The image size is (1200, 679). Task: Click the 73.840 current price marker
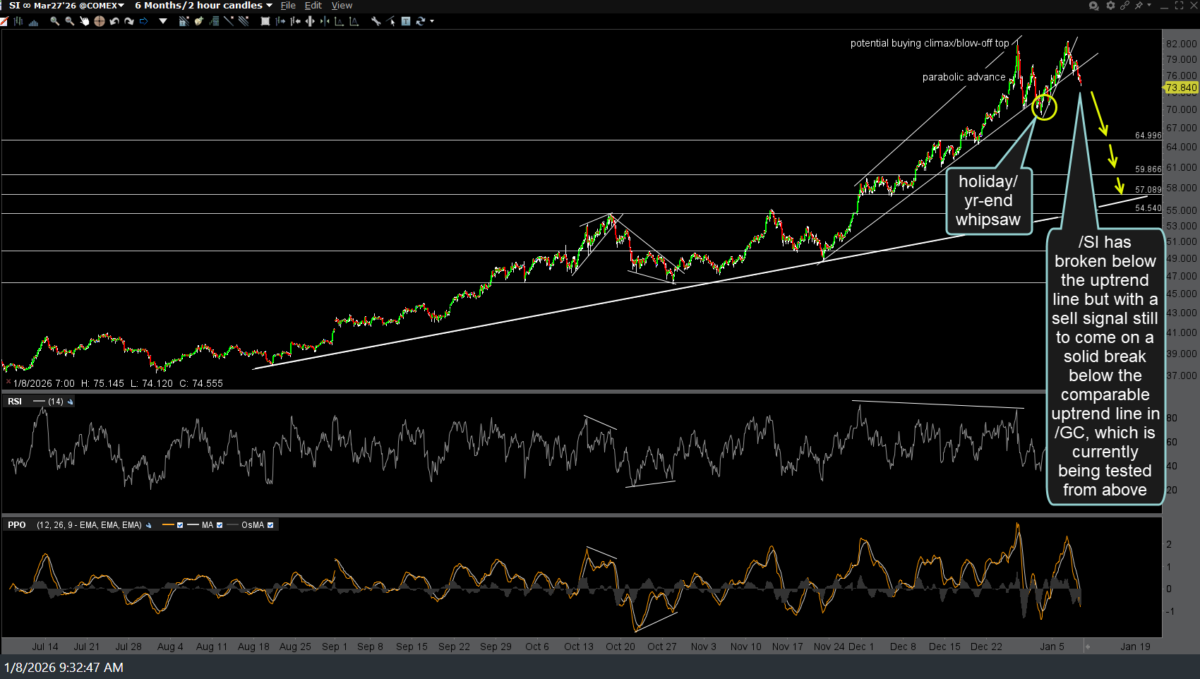[x=1181, y=88]
